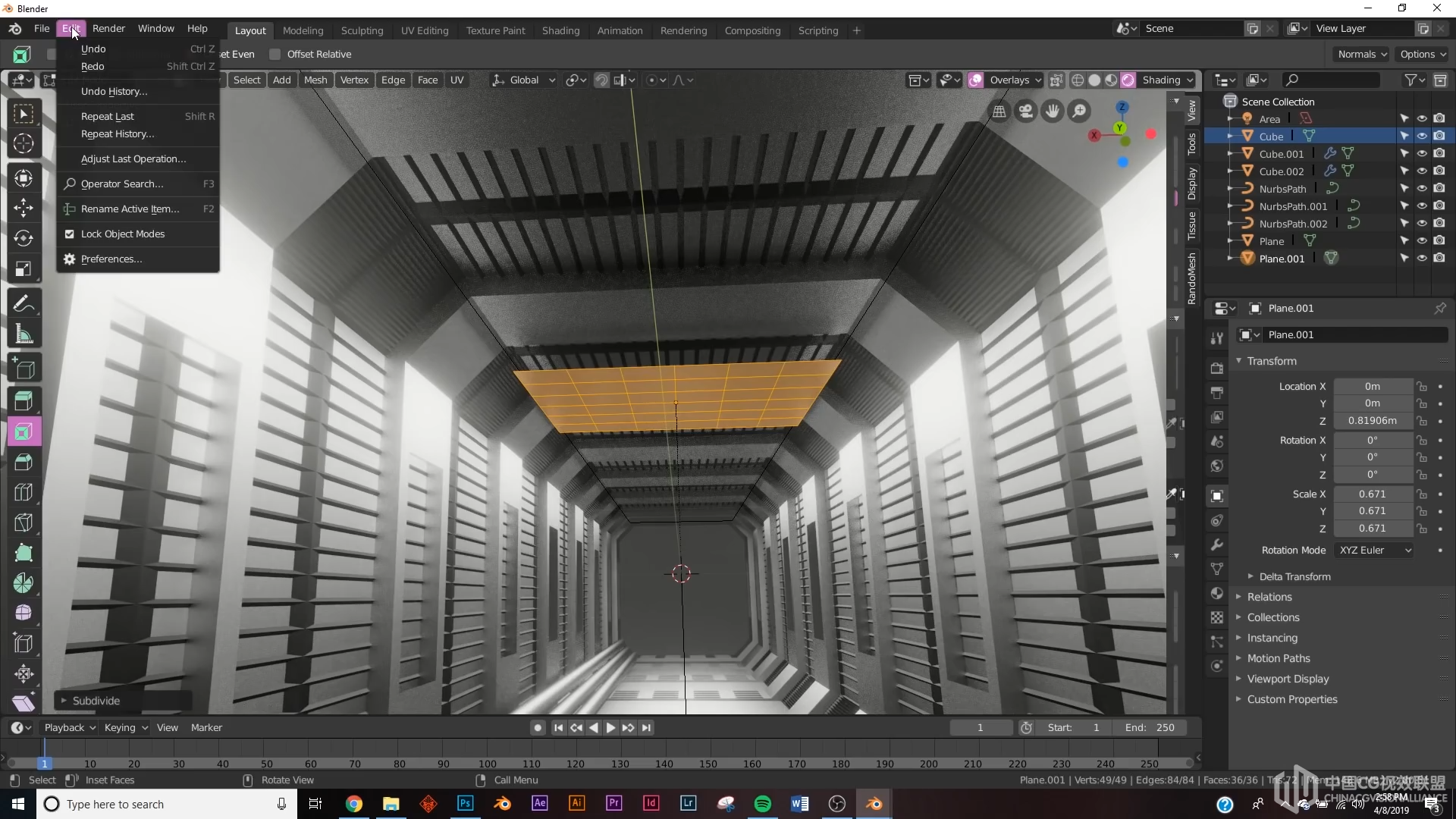Select the Measure tool
The width and height of the screenshot is (1456, 819).
click(x=24, y=334)
